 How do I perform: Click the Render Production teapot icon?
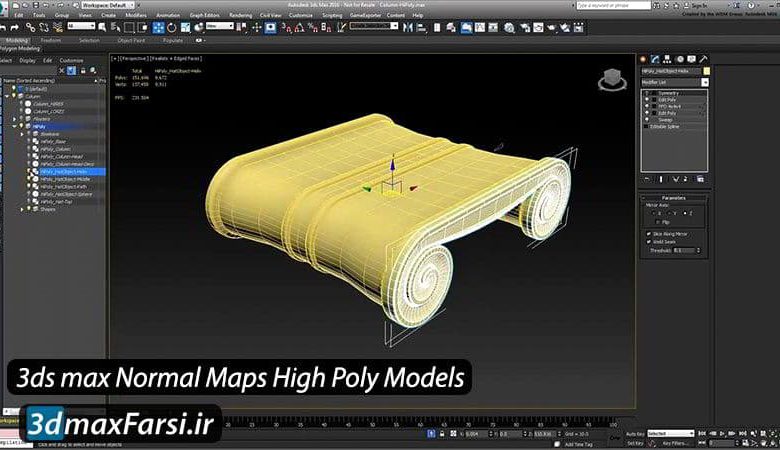point(565,28)
